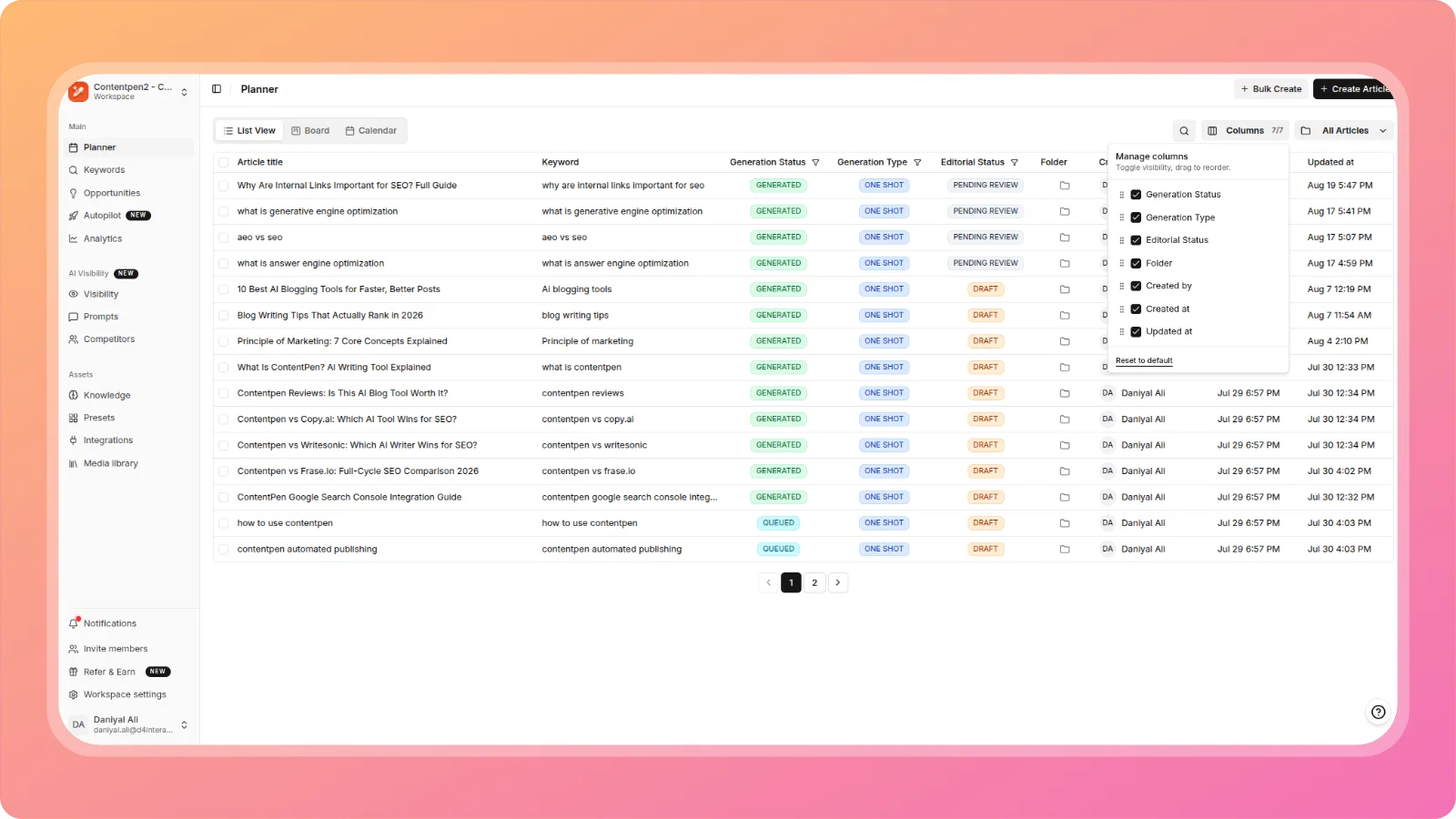
Task: Uncheck Created by column visibility
Action: point(1136,287)
